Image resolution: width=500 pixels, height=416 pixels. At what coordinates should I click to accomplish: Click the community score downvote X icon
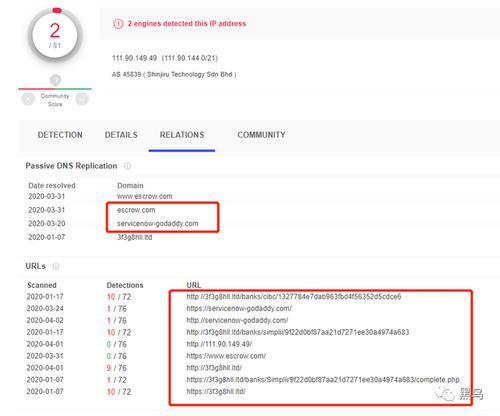[x=28, y=99]
